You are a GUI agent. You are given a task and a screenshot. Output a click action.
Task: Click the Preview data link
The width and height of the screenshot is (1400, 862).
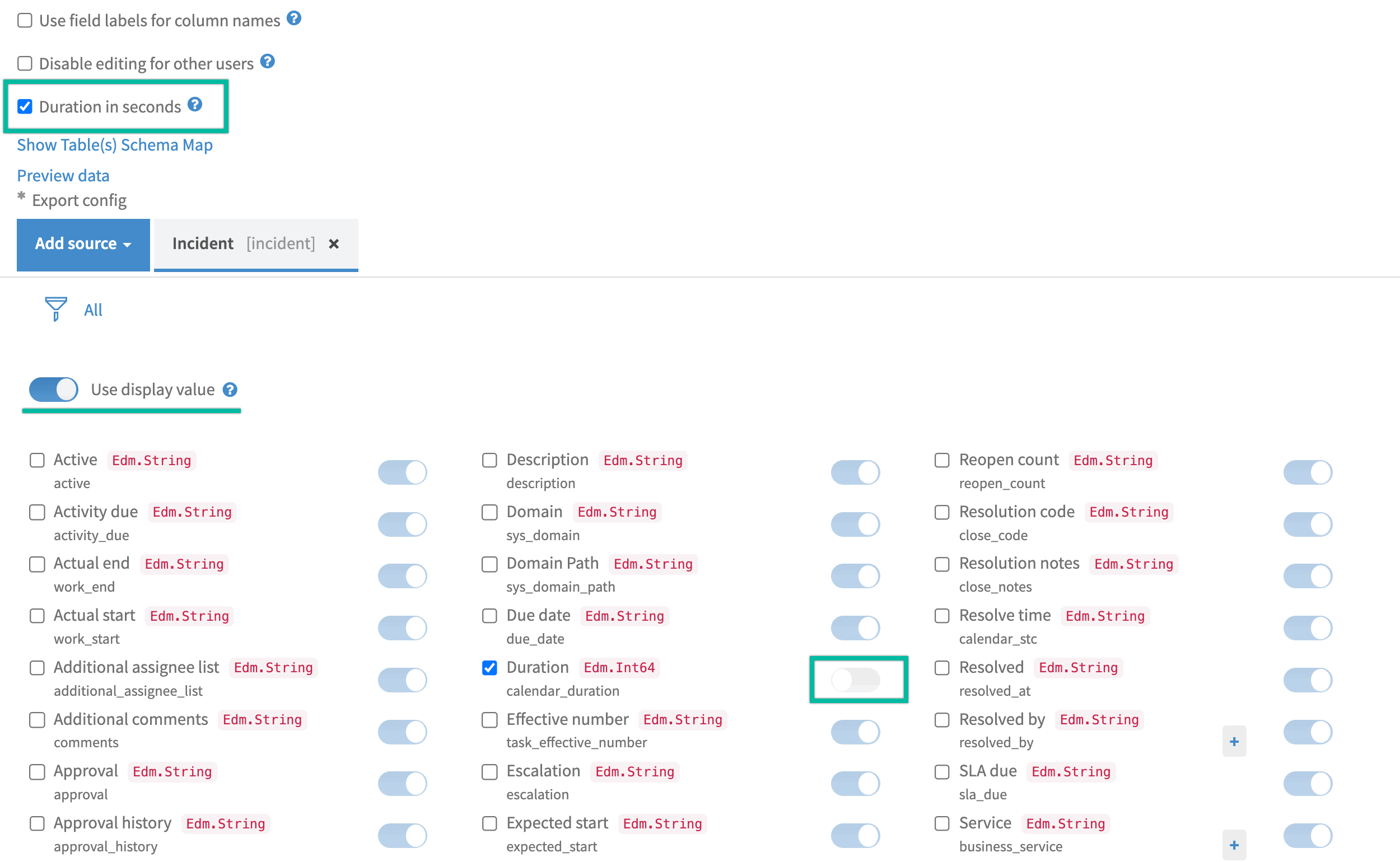pyautogui.click(x=63, y=176)
